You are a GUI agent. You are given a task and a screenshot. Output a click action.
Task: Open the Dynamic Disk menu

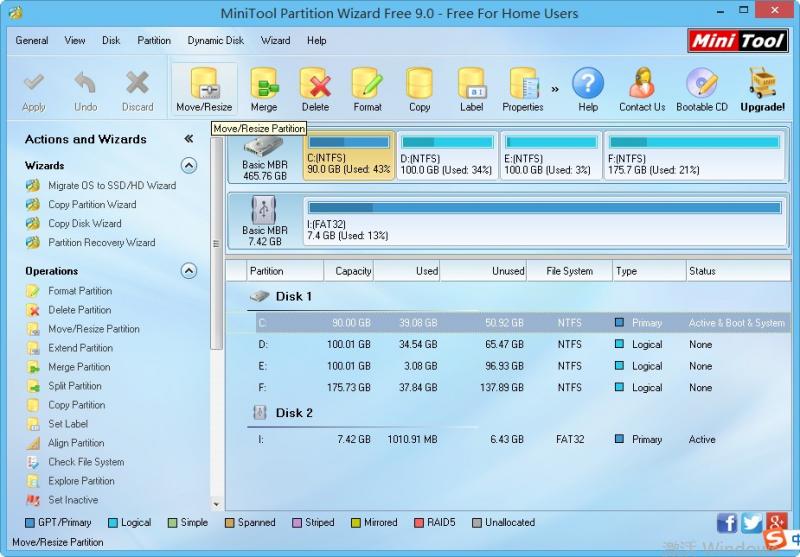click(x=215, y=40)
